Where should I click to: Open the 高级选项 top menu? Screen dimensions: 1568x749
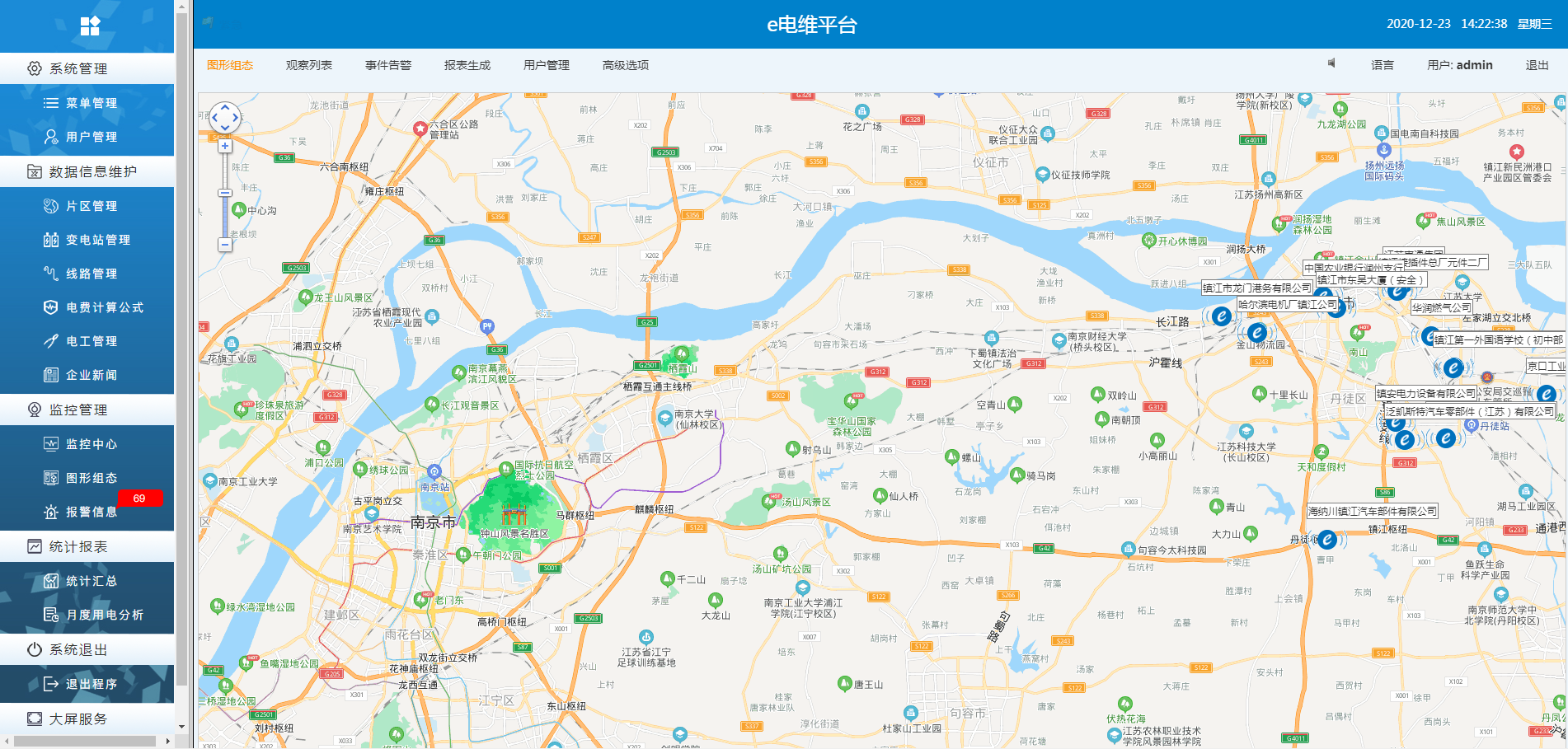point(626,65)
